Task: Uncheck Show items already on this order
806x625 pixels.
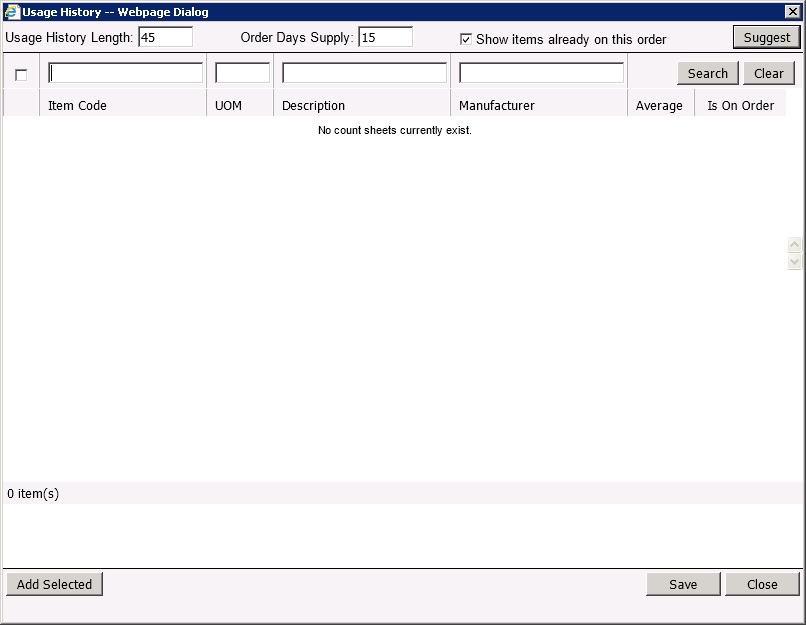Action: click(x=466, y=39)
